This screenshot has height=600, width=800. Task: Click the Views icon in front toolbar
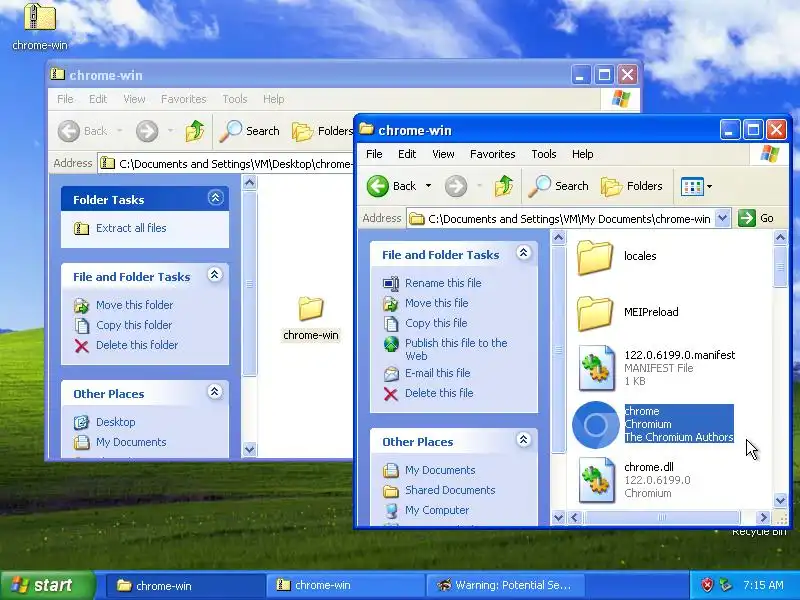[x=692, y=187]
